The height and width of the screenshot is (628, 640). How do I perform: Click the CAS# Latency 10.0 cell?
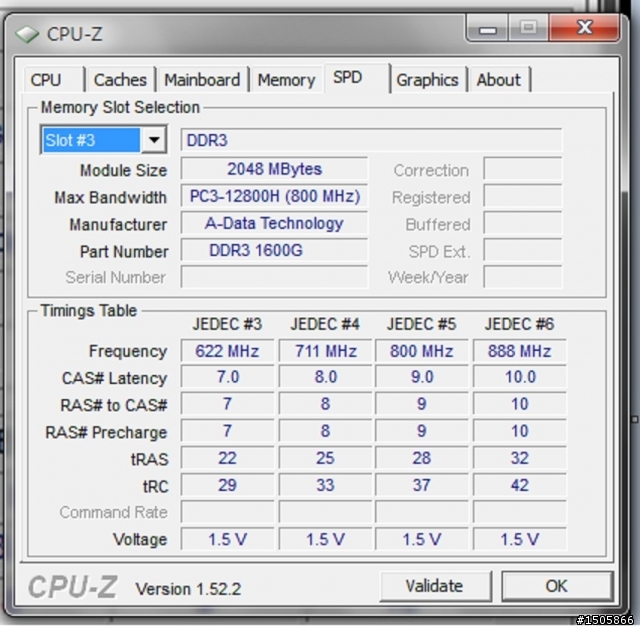pyautogui.click(x=520, y=377)
